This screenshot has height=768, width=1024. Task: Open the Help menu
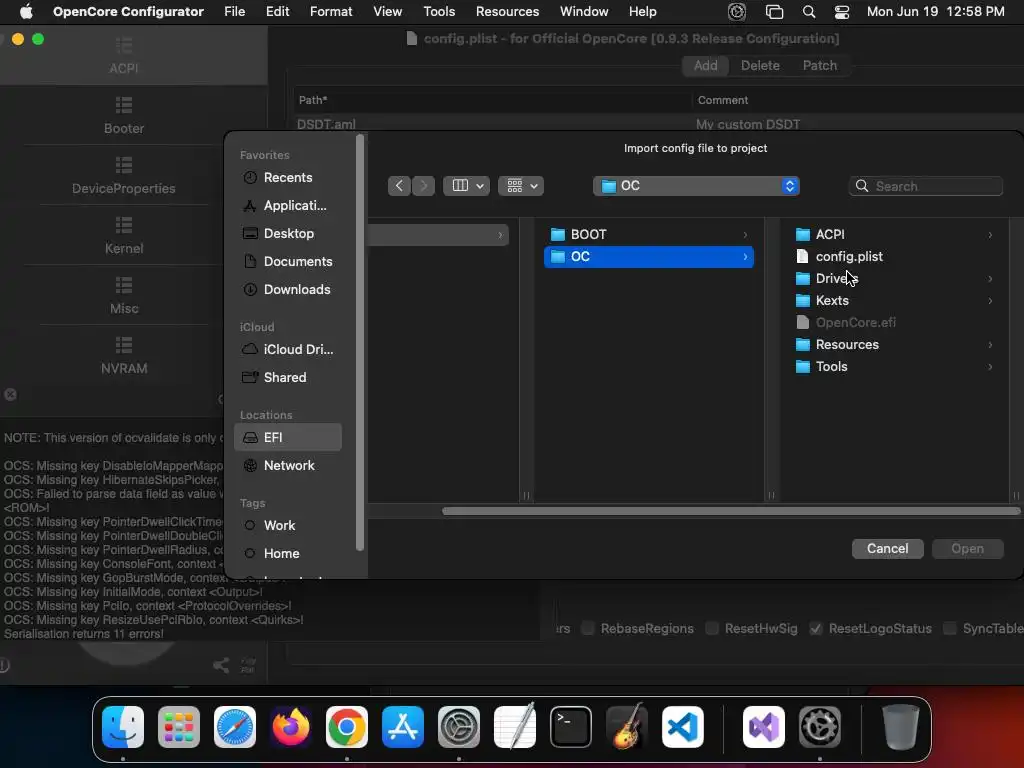click(643, 12)
